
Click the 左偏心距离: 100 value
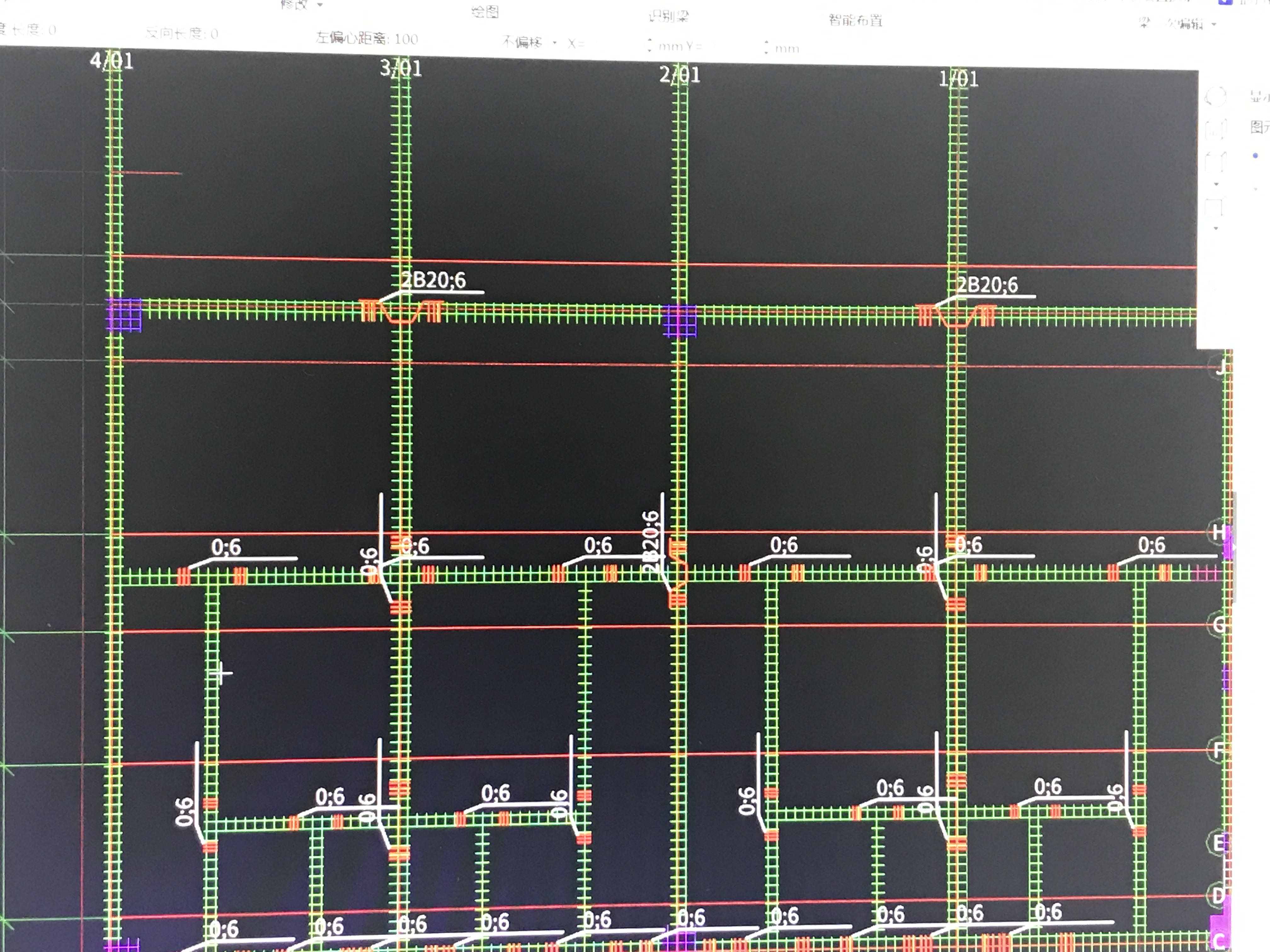[406, 39]
